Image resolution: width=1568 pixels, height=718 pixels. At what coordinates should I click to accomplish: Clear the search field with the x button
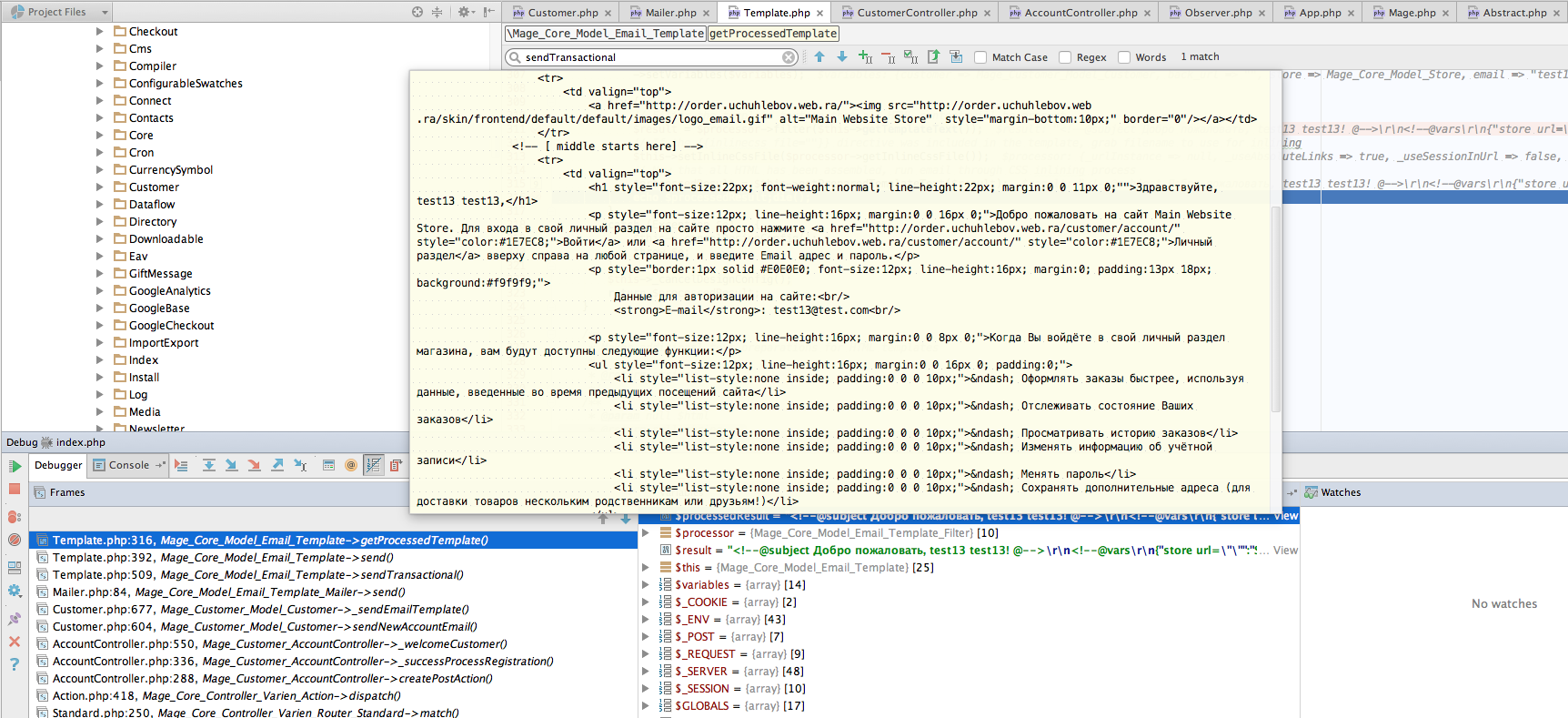(x=789, y=57)
